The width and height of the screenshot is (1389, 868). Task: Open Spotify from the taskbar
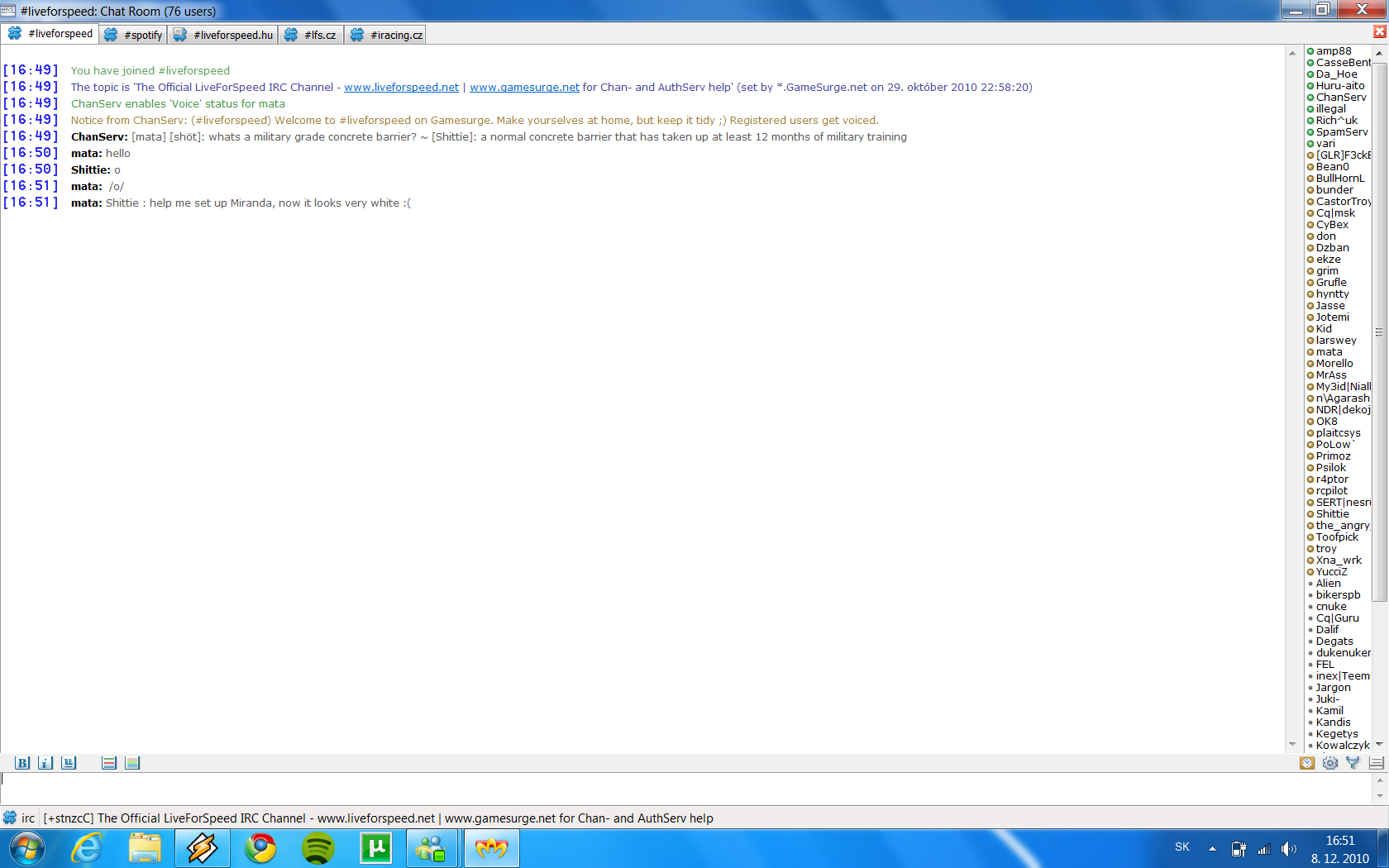318,848
